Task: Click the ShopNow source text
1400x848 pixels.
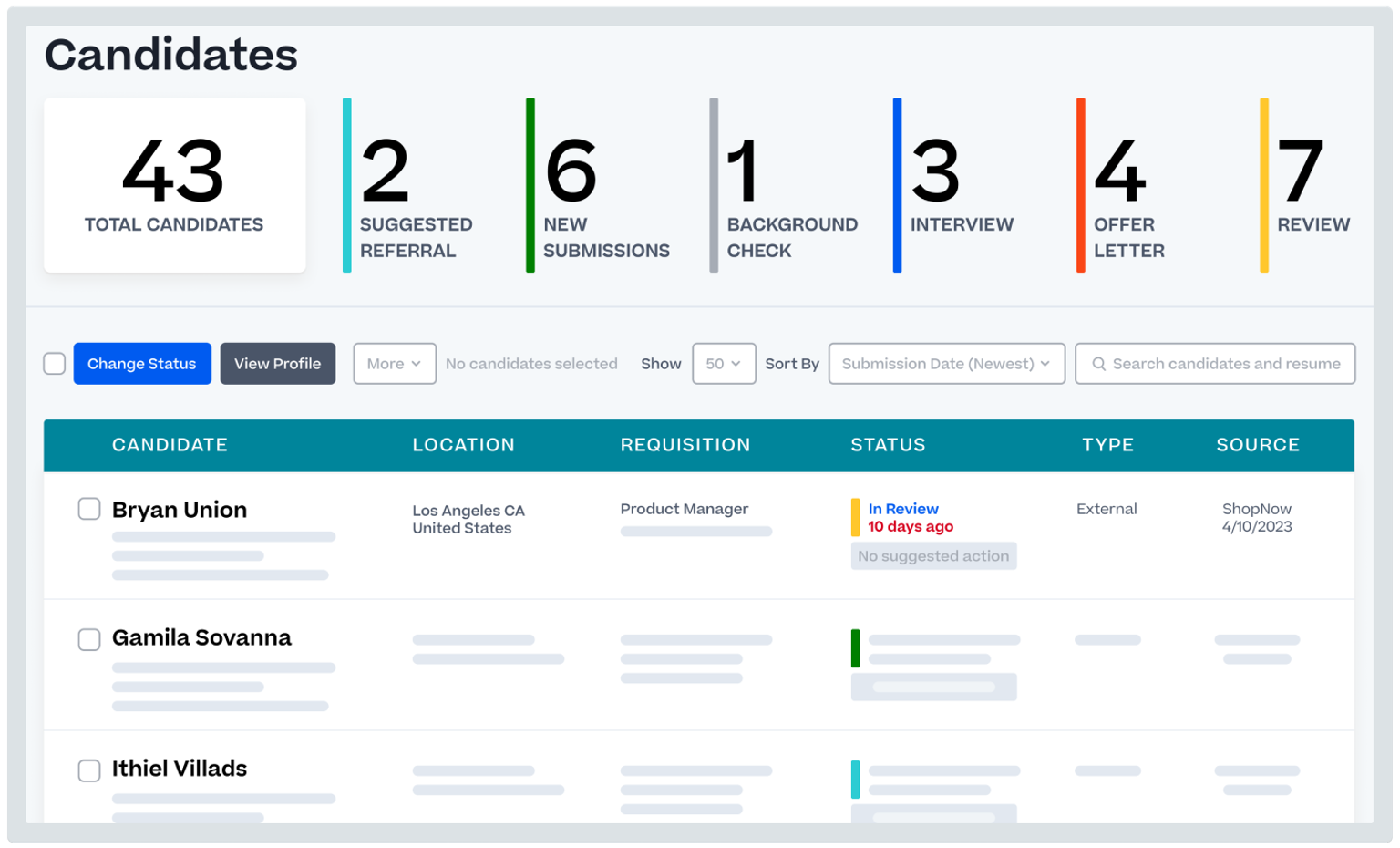Action: tap(1257, 509)
